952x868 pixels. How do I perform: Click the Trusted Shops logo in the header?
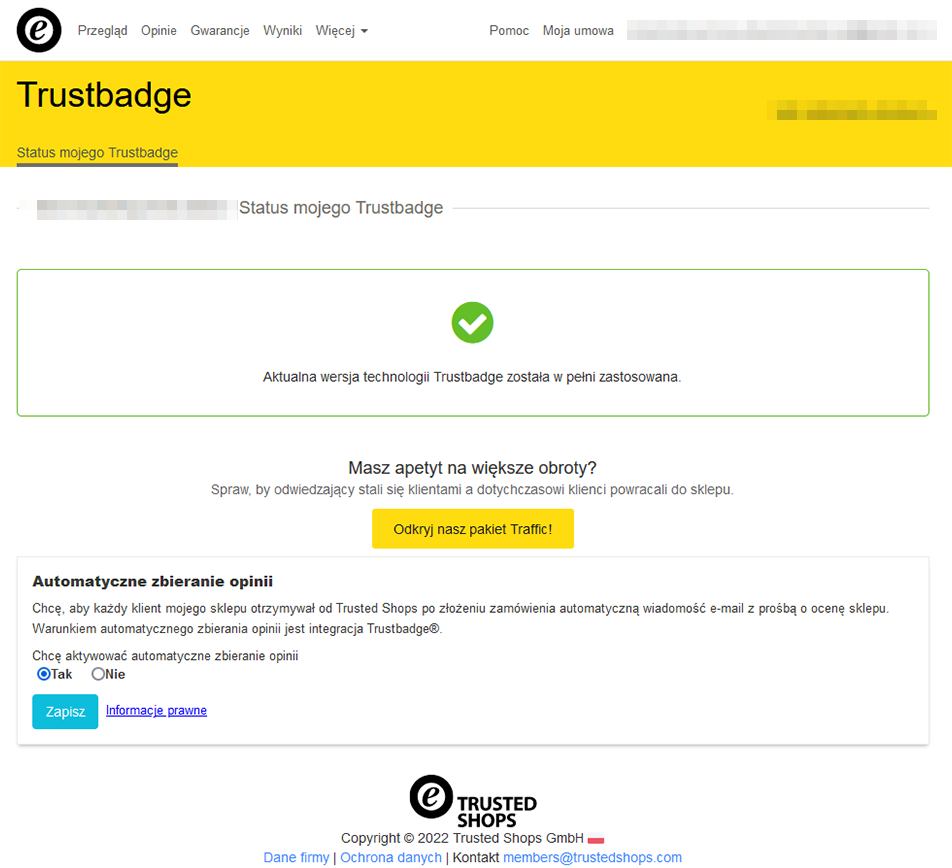click(39, 30)
